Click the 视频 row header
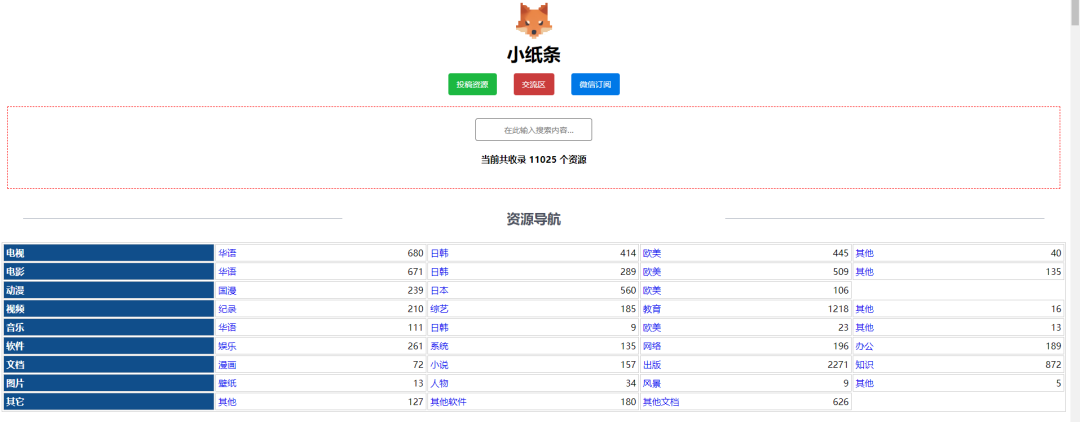 [x=109, y=309]
